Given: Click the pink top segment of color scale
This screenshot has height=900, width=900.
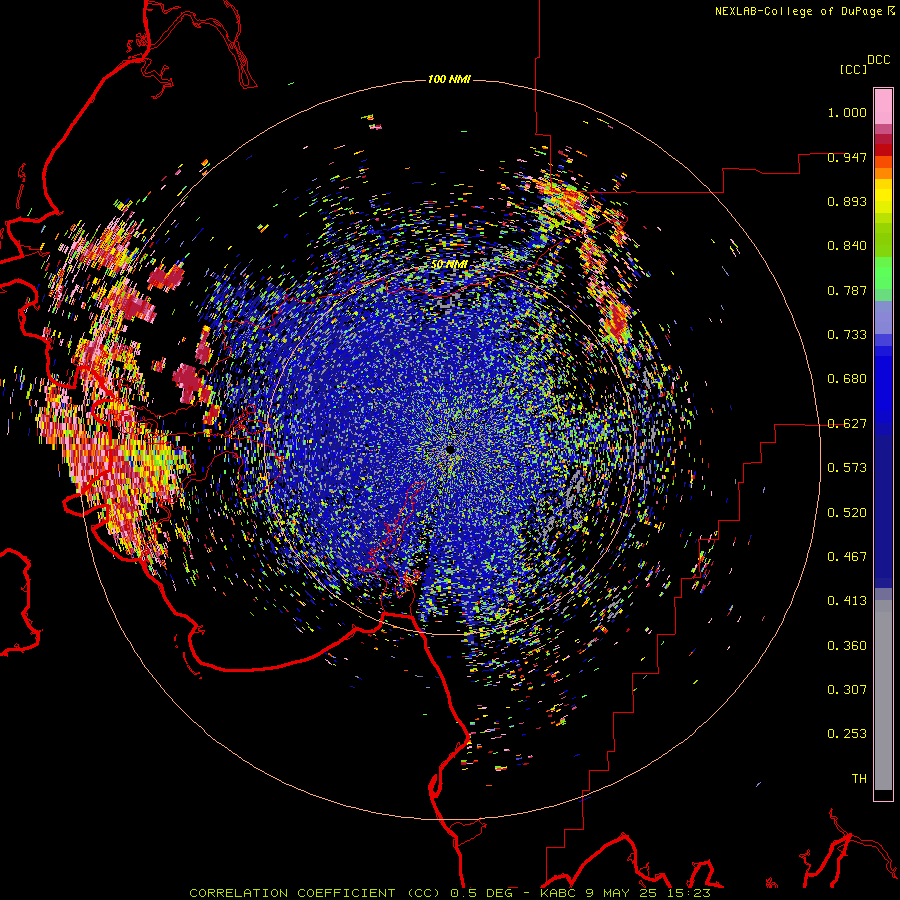Looking at the screenshot, I should 883,106.
